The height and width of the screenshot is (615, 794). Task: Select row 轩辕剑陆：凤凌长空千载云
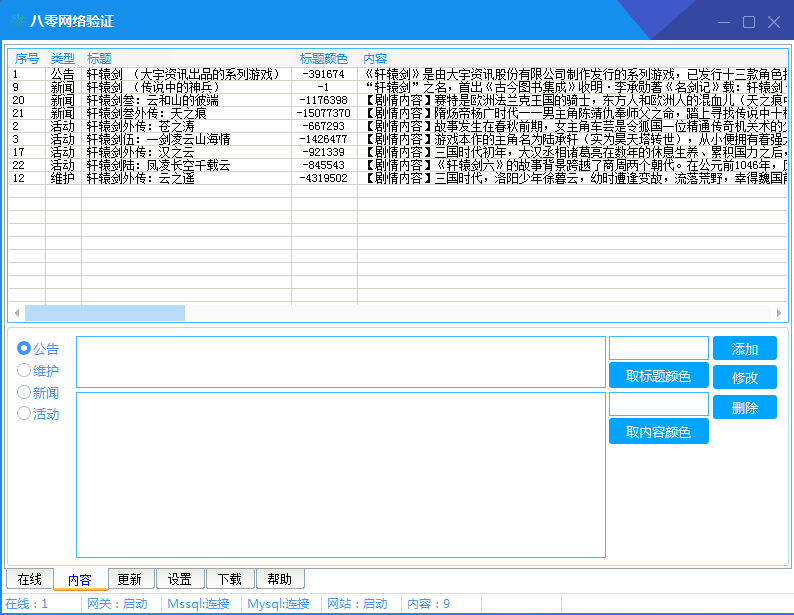click(x=398, y=165)
